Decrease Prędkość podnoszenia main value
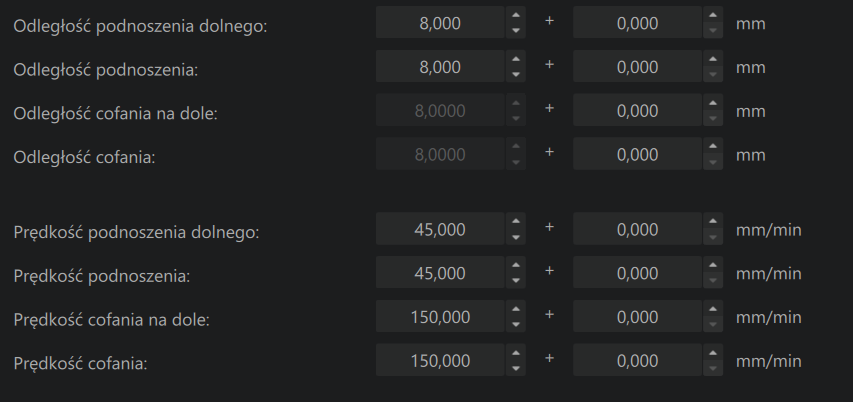The image size is (853, 402). [516, 280]
